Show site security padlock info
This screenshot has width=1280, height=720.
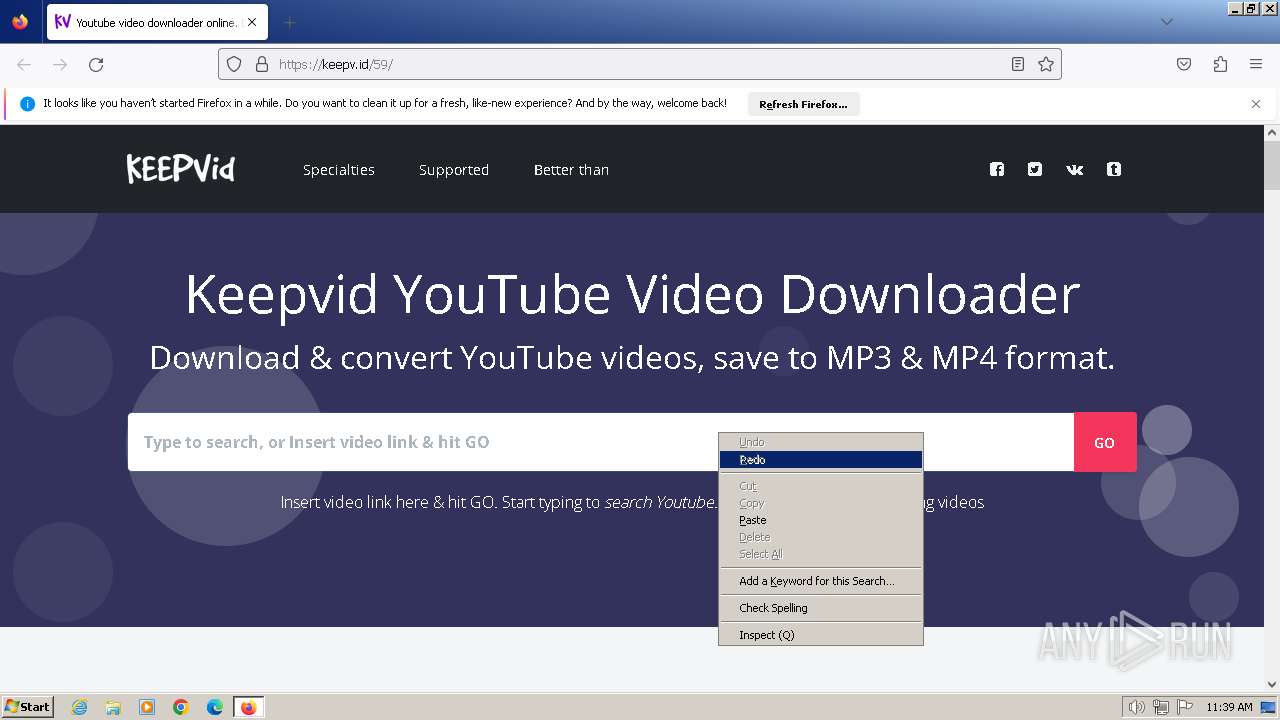point(262,64)
